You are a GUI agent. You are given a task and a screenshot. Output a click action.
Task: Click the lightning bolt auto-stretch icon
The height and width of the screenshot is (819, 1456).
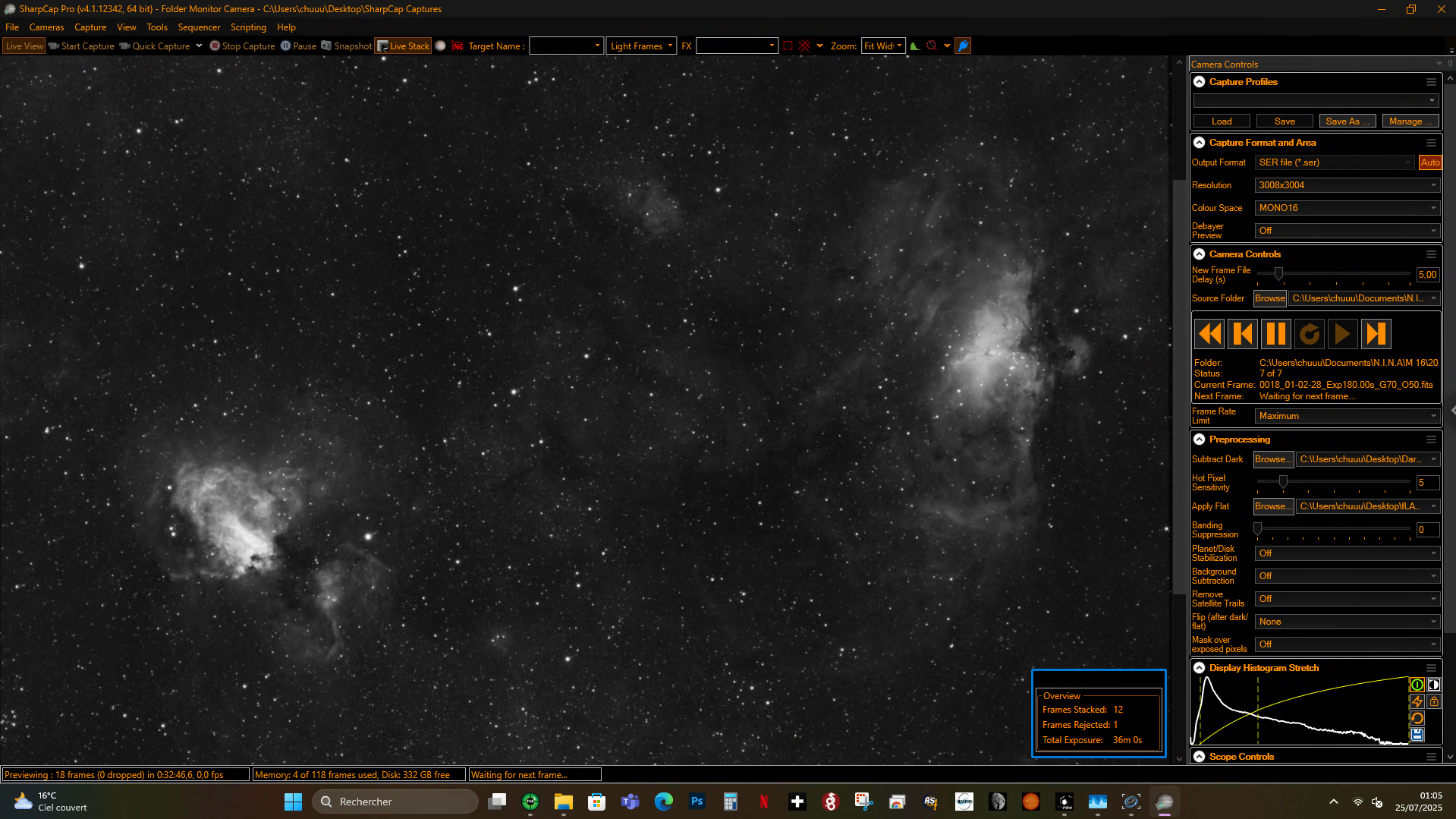[1417, 701]
